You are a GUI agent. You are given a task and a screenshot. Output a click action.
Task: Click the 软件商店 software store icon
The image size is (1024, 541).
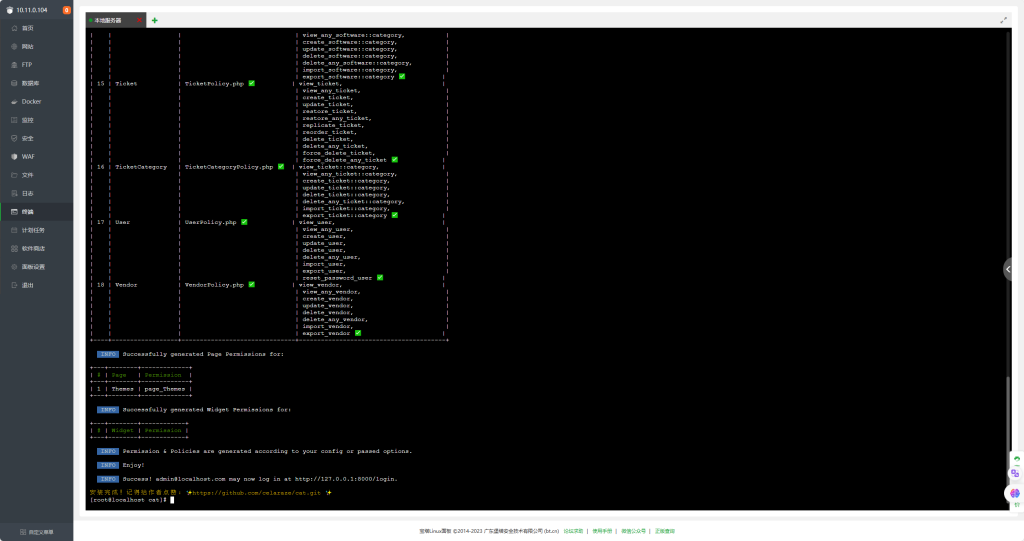14,248
